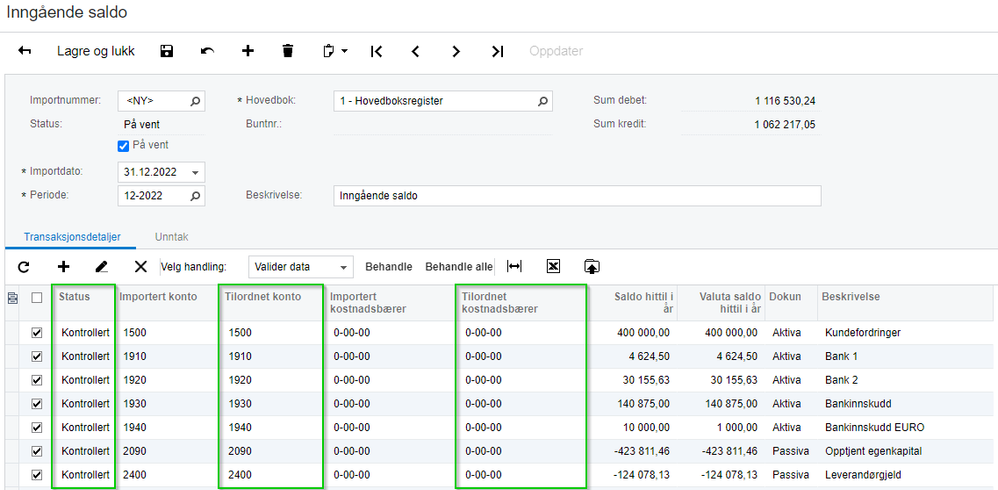Delete row with the grid X icon
Screen dimensions: 998x490
141,267
